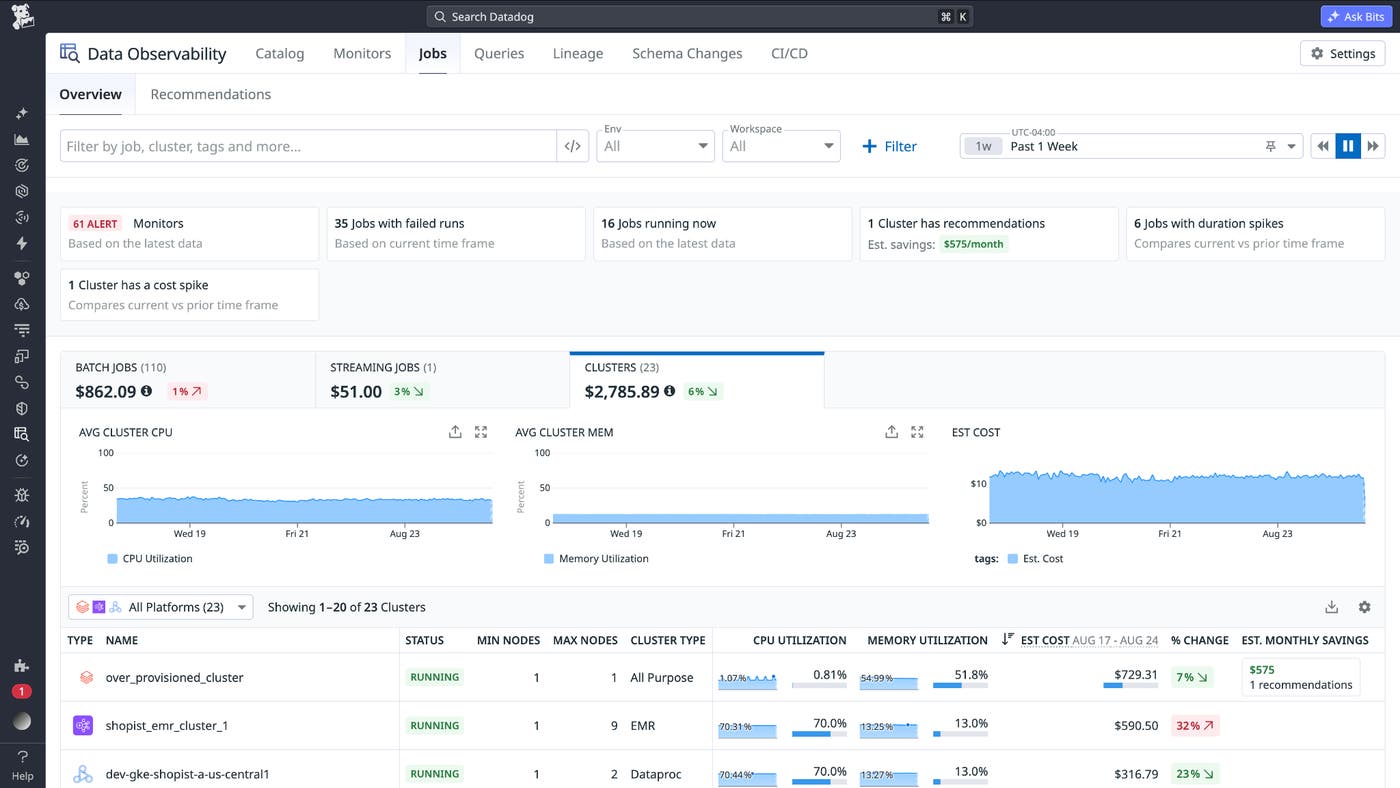Open the Workspace dropdown

click(x=781, y=146)
